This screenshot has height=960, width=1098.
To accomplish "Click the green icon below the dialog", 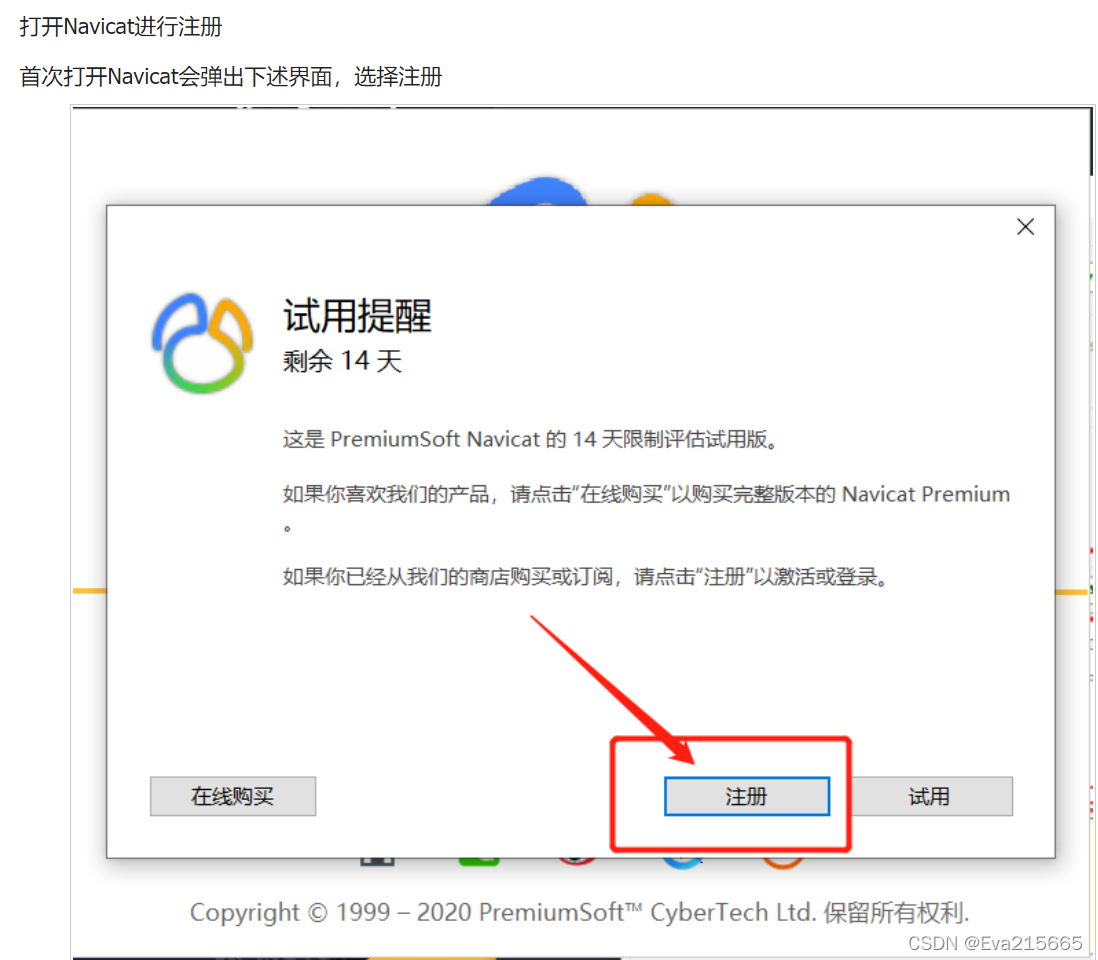I will tap(479, 862).
